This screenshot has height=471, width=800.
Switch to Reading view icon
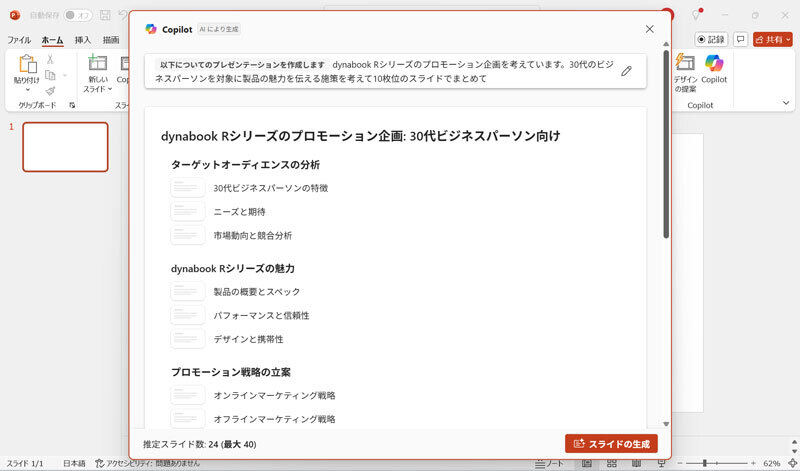(636, 463)
